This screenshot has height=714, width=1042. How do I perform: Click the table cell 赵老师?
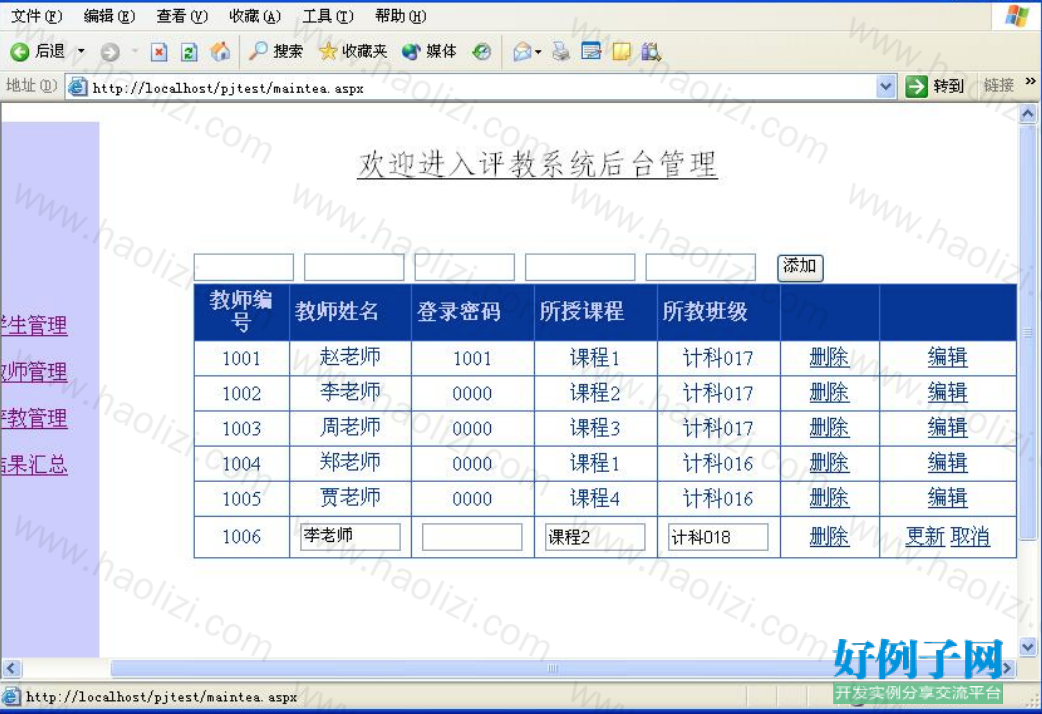(x=350, y=358)
